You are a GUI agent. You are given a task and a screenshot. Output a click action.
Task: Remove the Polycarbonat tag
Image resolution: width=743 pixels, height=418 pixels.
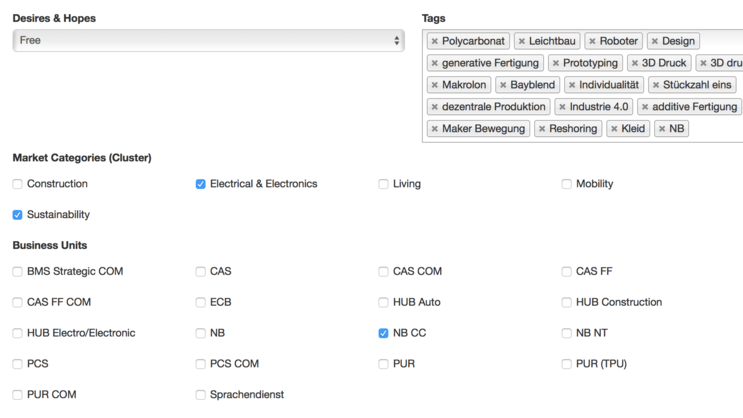(435, 41)
